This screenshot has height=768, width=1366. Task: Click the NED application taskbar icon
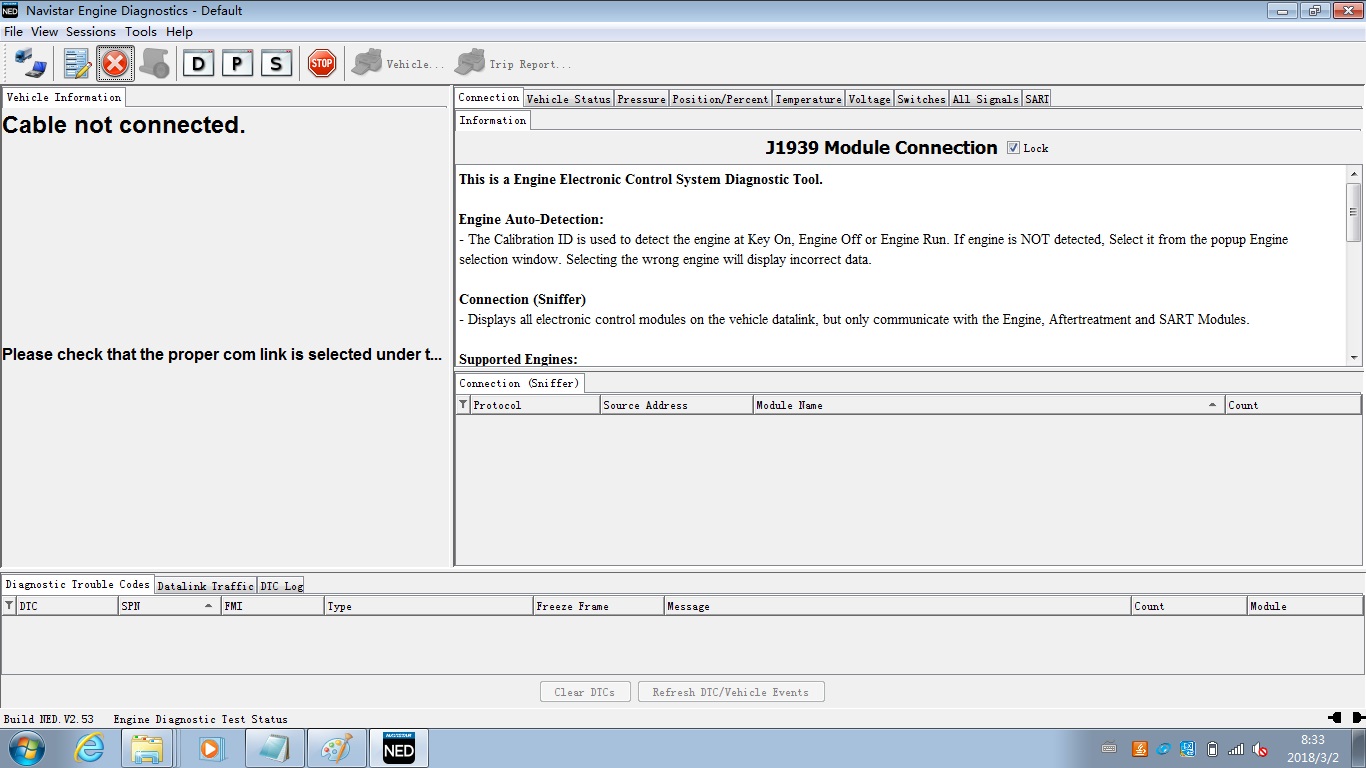pyautogui.click(x=399, y=748)
